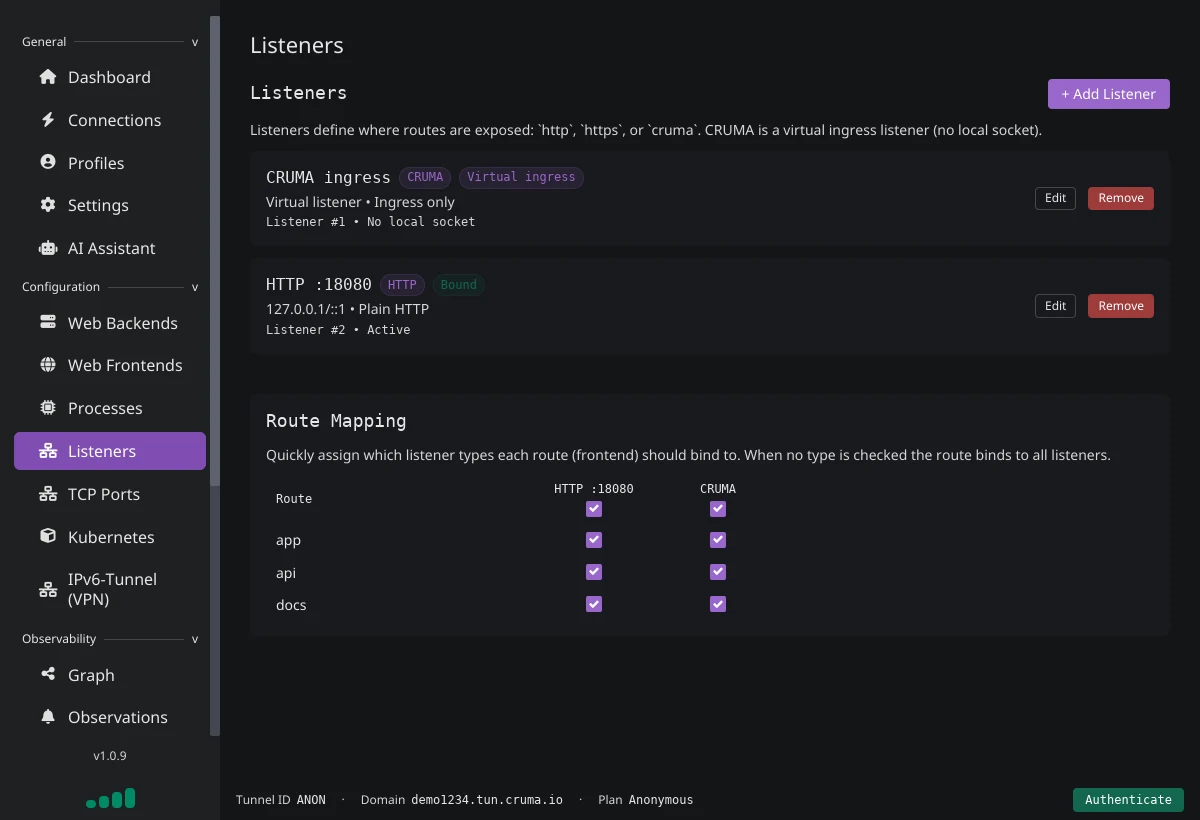1200x820 pixels.
Task: Edit the HTTP :18080 listener
Action: coord(1055,306)
